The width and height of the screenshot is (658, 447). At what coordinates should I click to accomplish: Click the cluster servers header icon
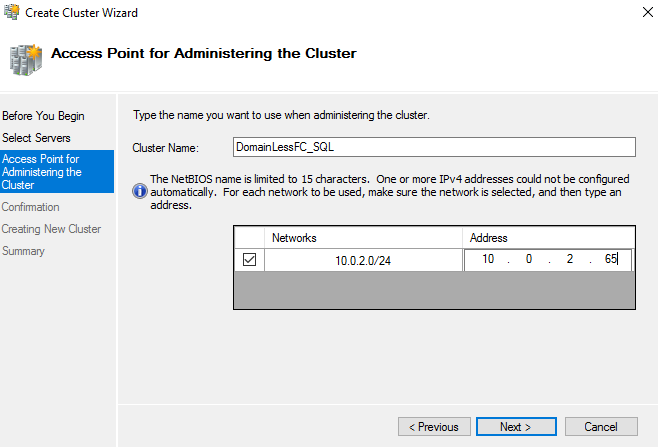coord(26,60)
